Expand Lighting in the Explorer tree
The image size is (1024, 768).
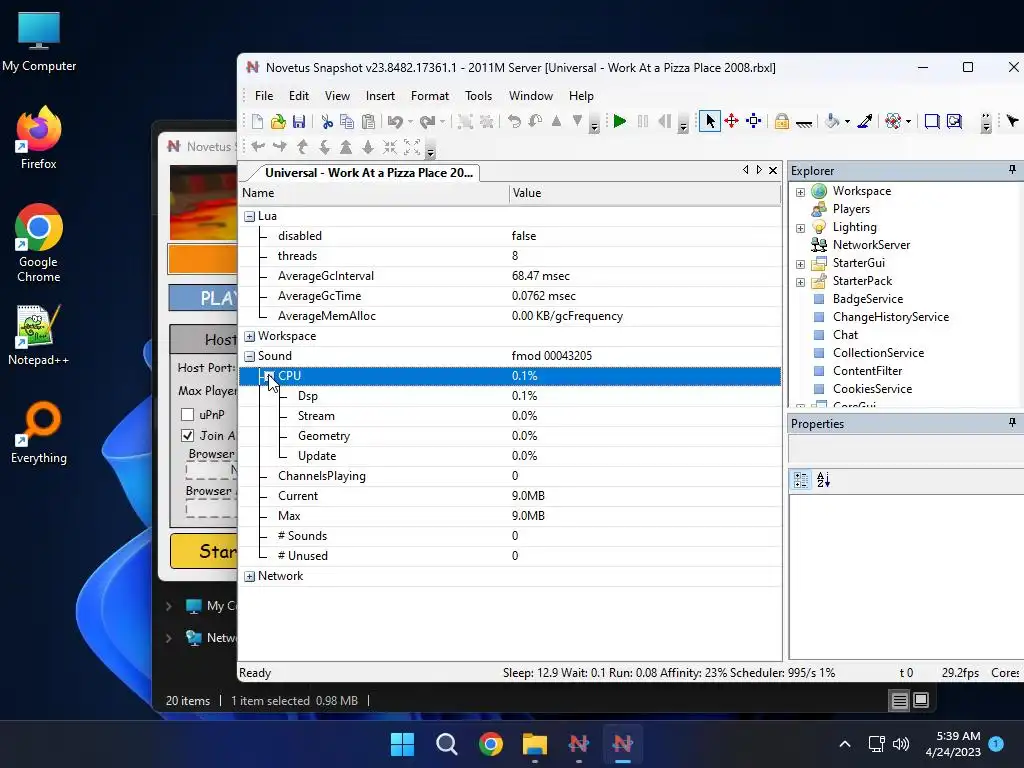tap(800, 228)
